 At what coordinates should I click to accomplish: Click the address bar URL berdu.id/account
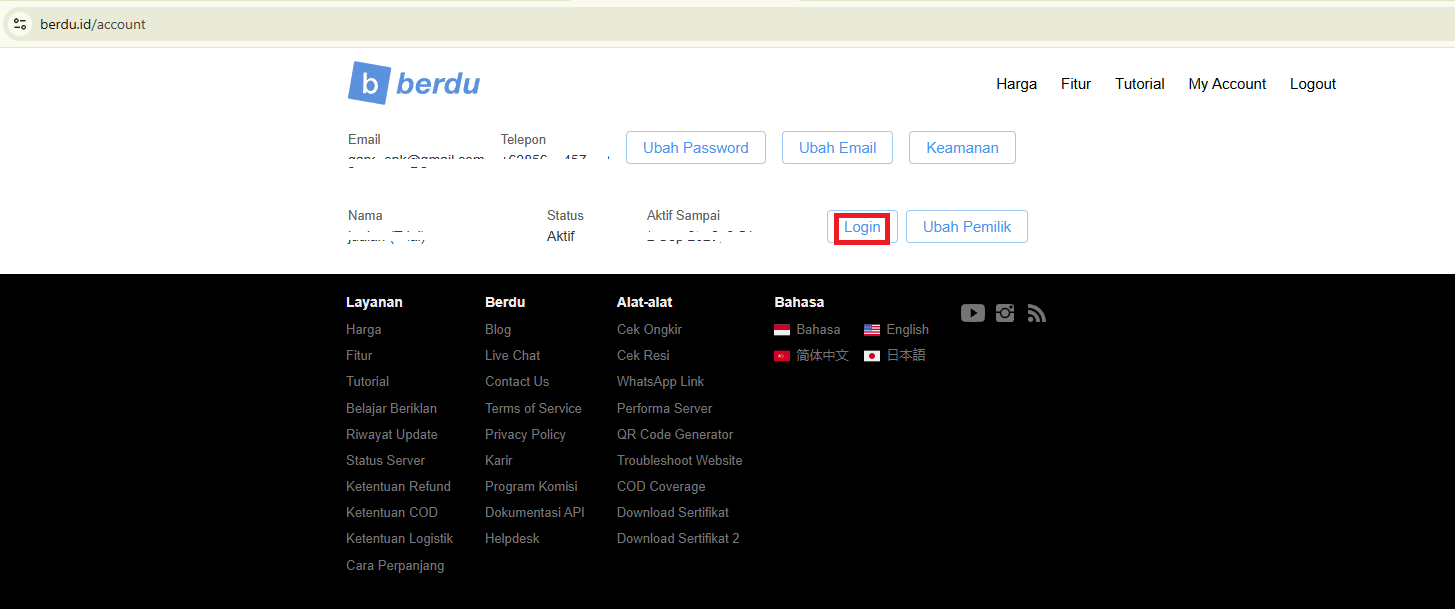[93, 24]
